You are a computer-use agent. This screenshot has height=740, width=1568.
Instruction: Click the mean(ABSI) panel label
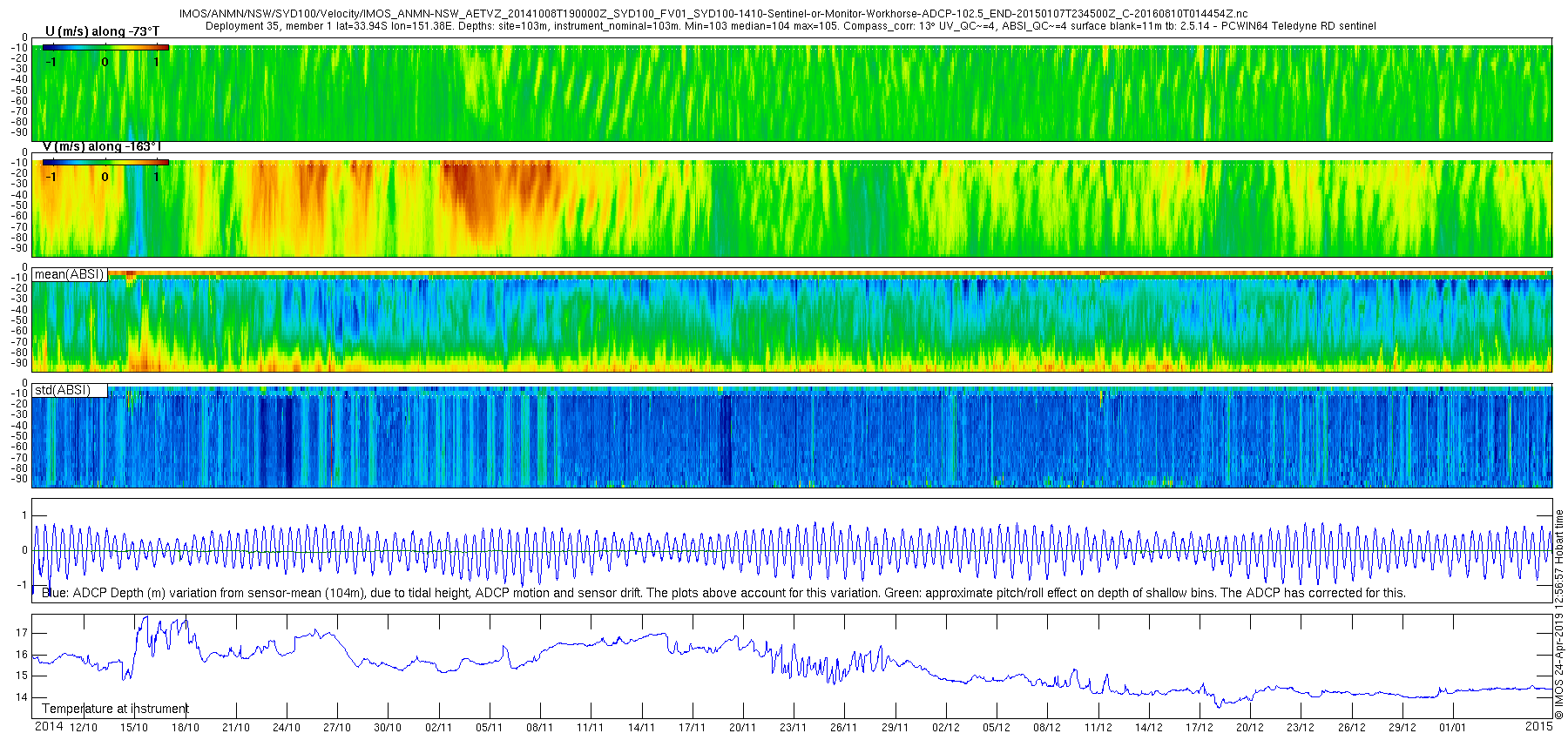[x=70, y=274]
